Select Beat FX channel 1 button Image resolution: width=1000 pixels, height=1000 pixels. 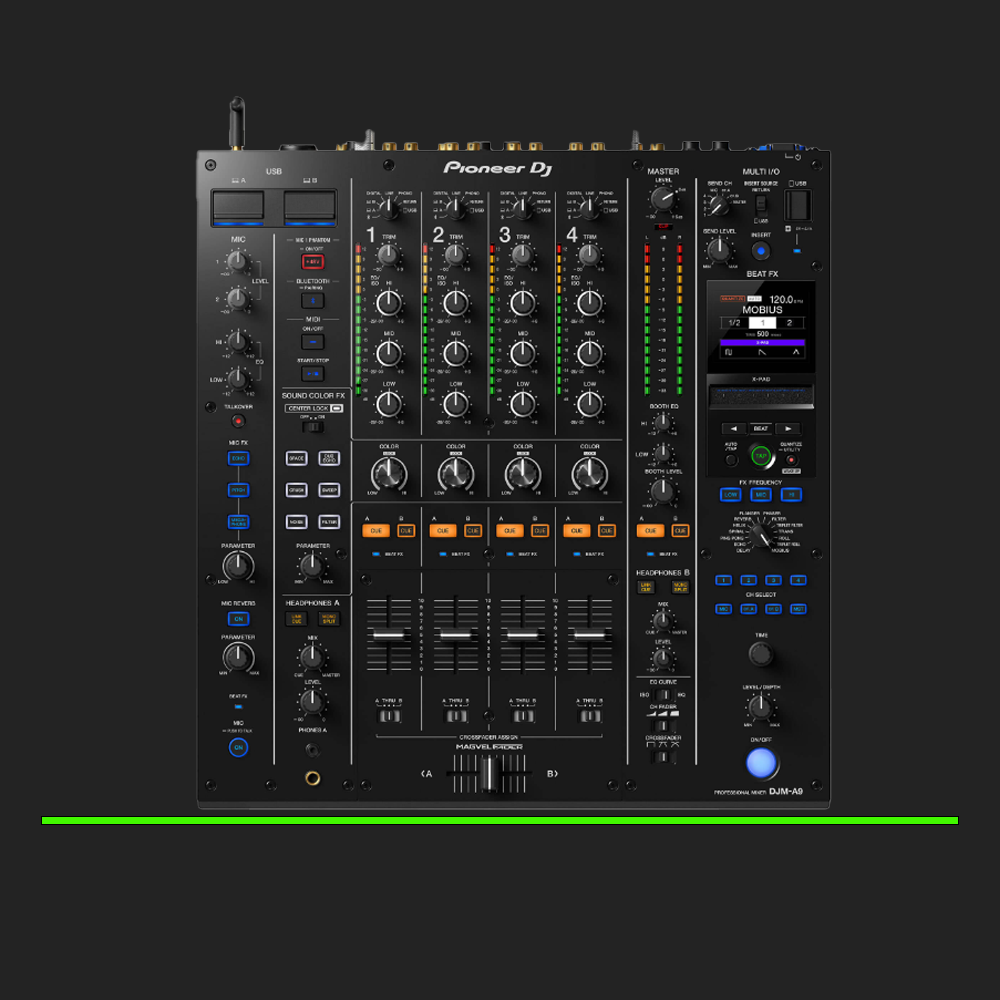coord(723,580)
